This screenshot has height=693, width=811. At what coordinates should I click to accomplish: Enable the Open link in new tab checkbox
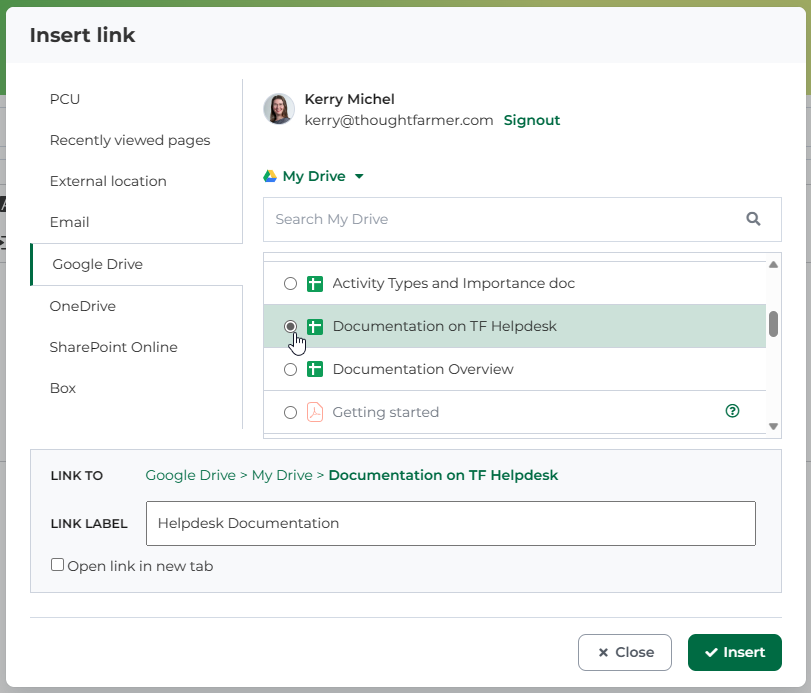pyautogui.click(x=57, y=565)
